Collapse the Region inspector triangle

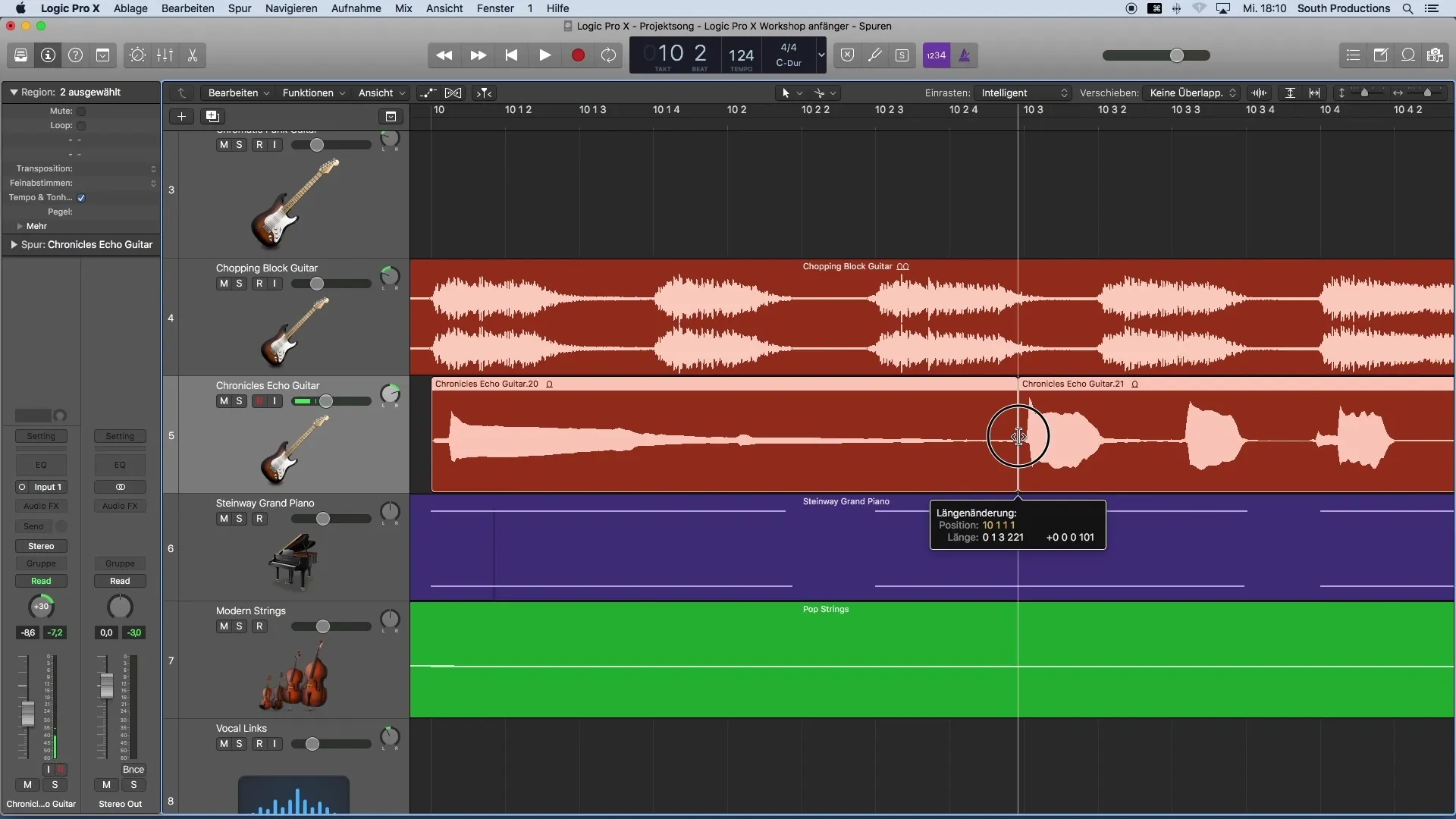coord(14,92)
